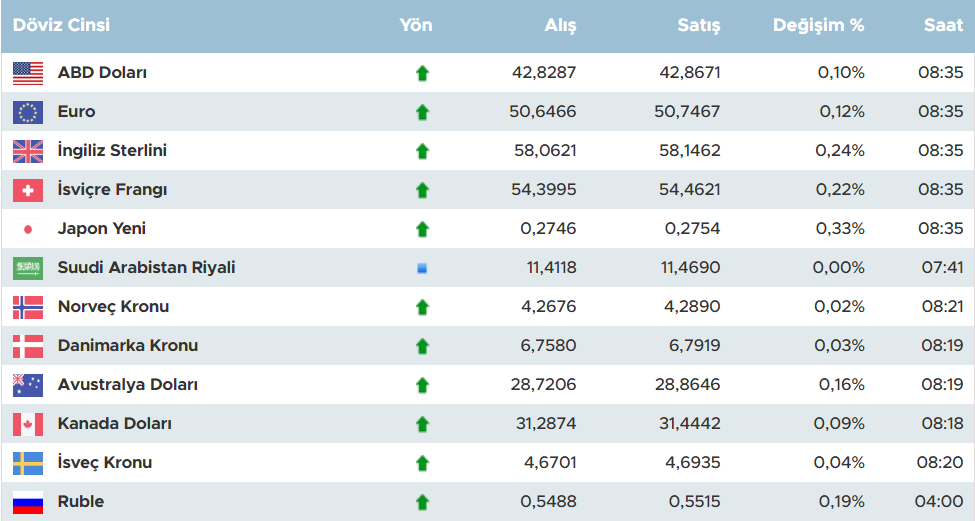Click the United Kingdom flag icon
975x521 pixels.
28,151
